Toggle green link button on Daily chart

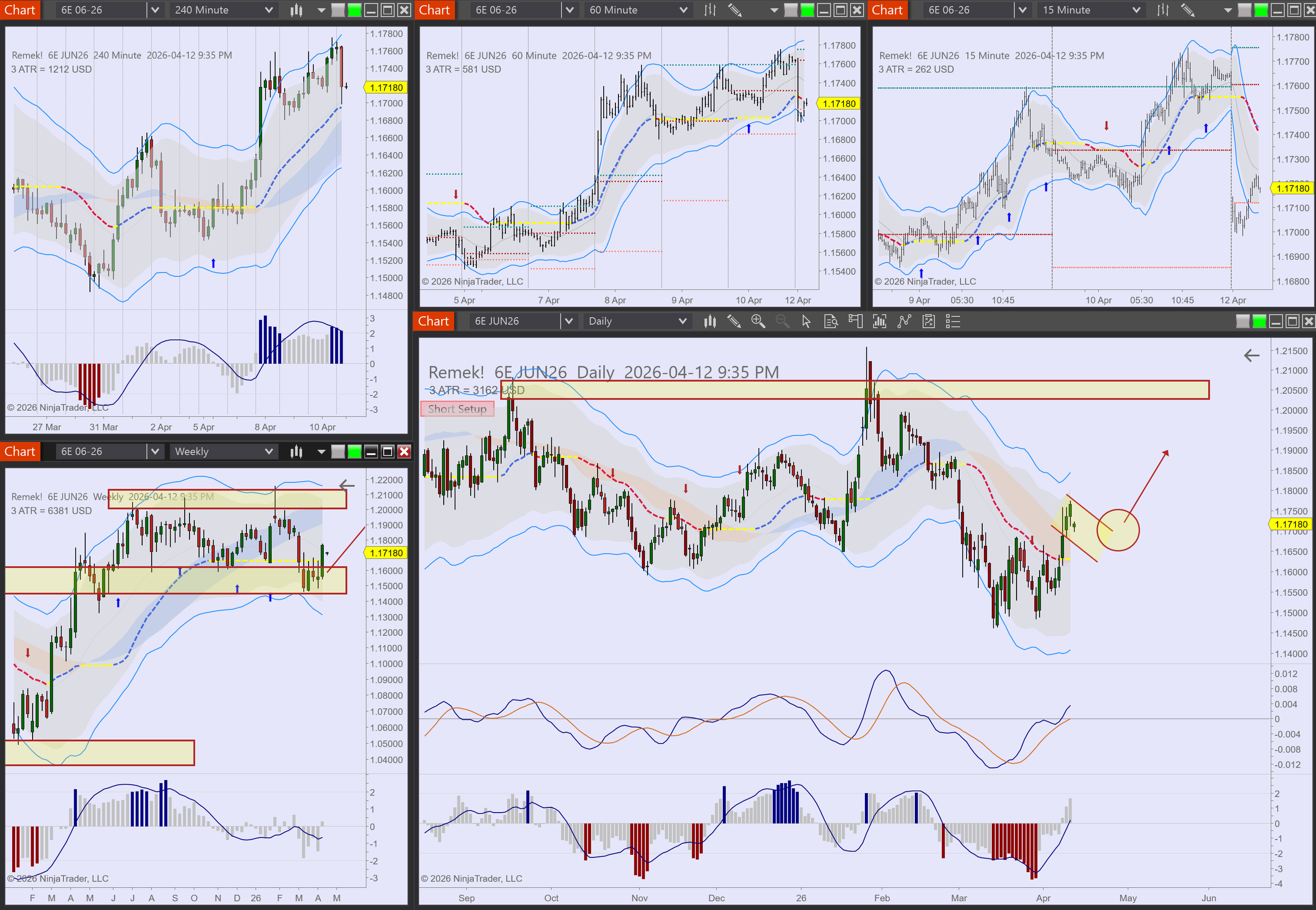(x=1259, y=322)
